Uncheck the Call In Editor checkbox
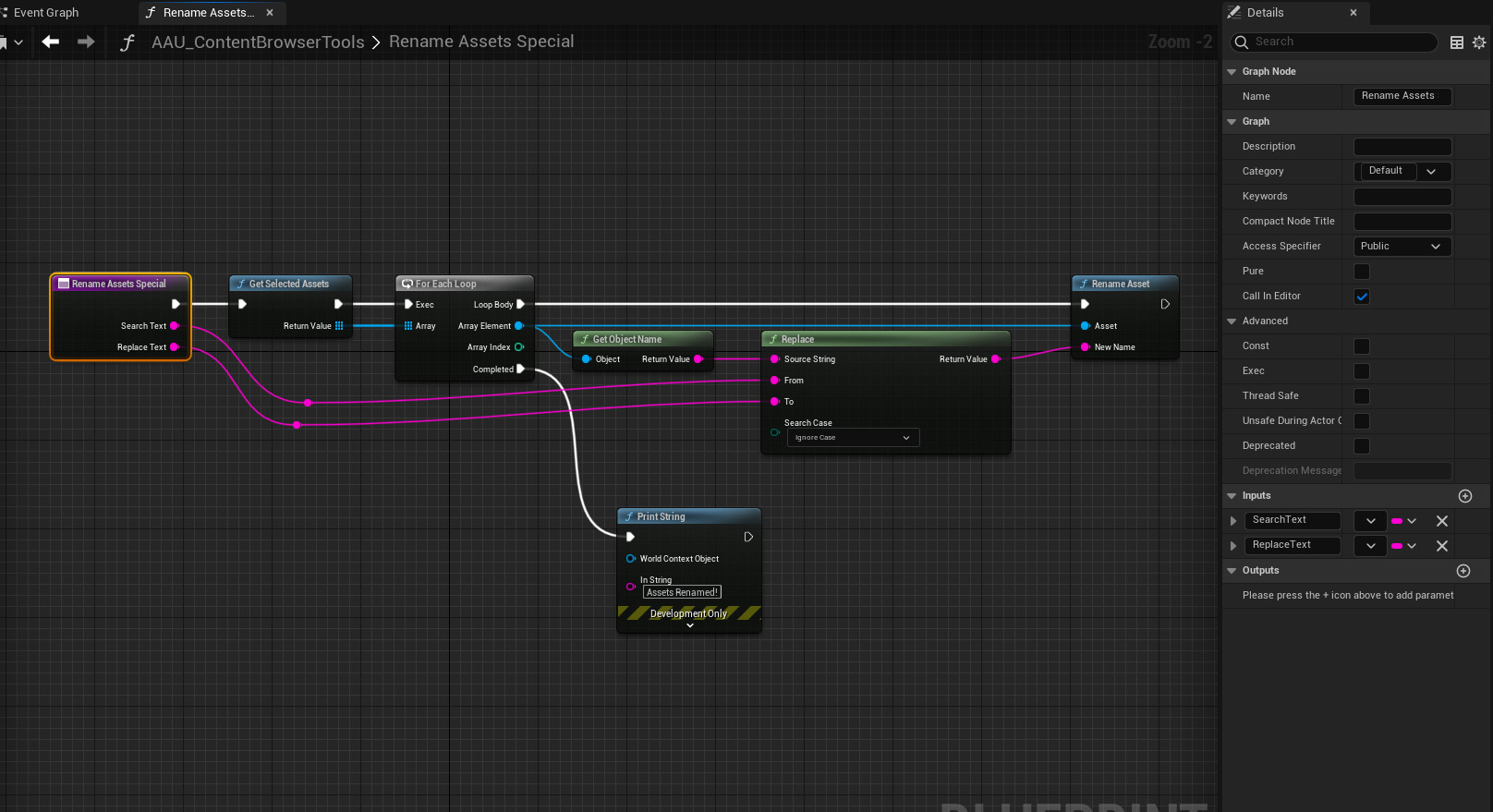The height and width of the screenshot is (812, 1493). pos(1362,296)
